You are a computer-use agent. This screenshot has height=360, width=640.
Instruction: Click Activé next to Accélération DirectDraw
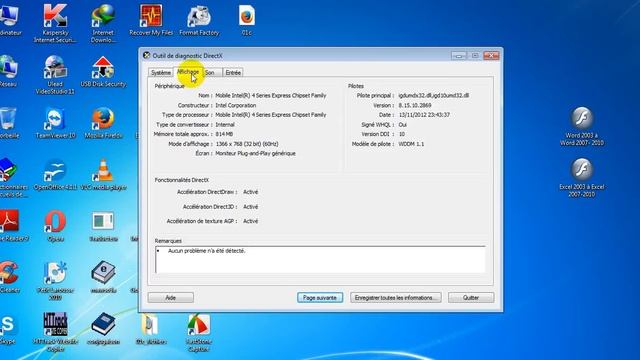[251, 192]
